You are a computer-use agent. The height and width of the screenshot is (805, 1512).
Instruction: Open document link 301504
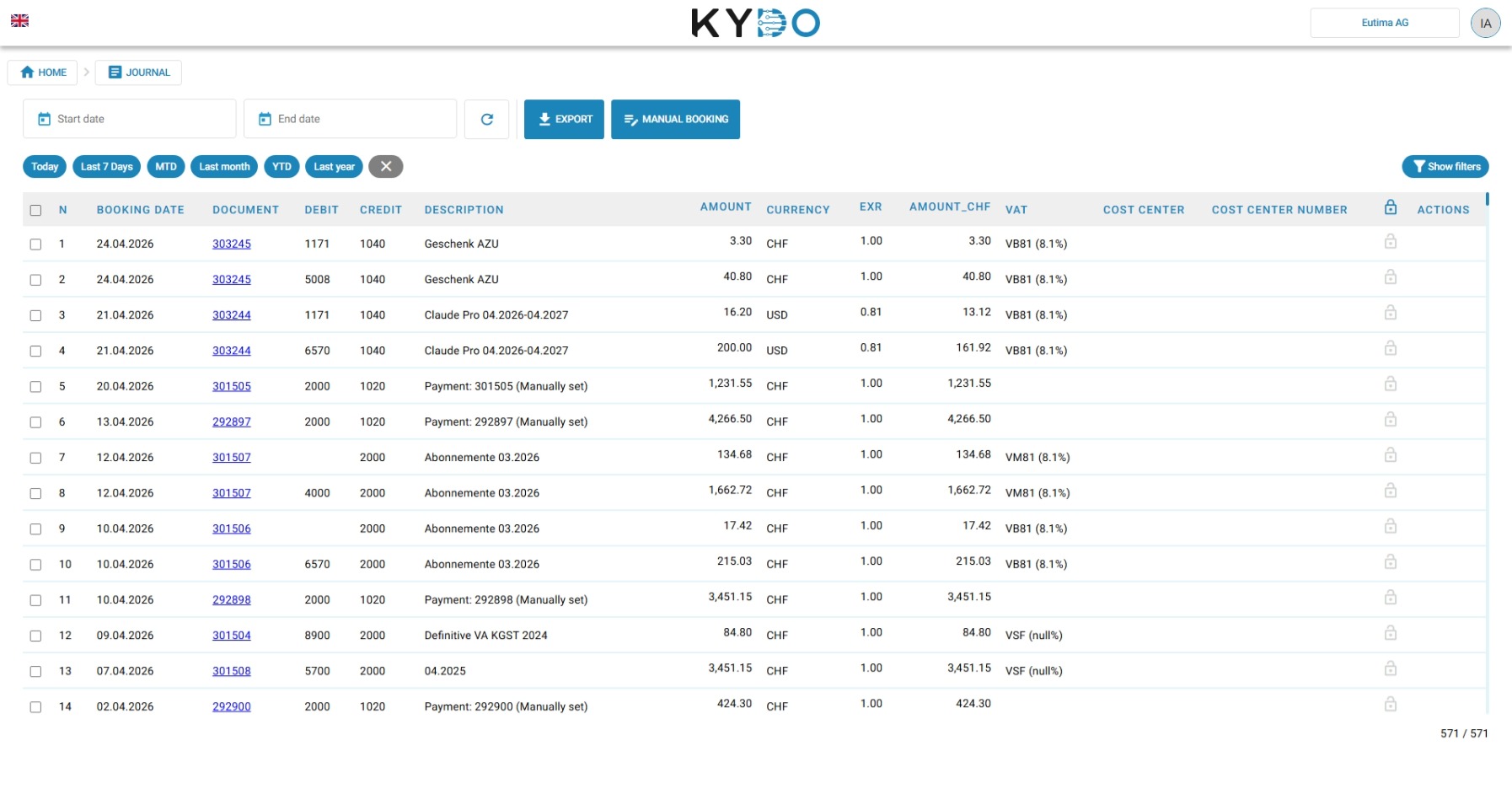click(232, 636)
